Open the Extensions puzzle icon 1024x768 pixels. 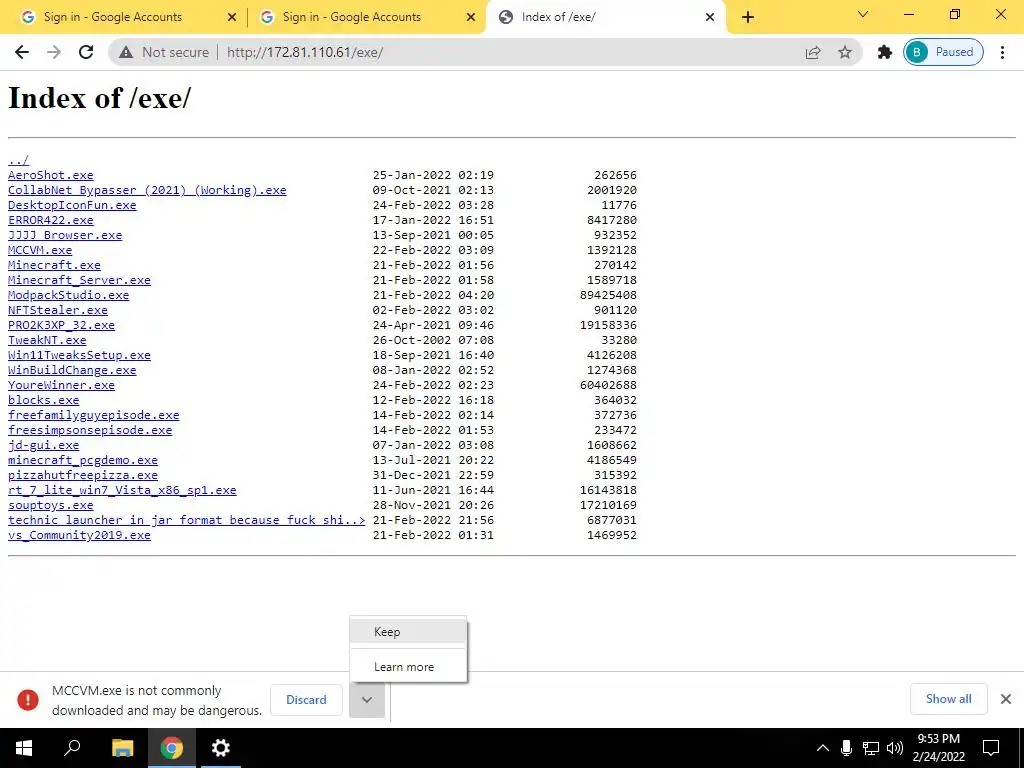click(x=884, y=52)
